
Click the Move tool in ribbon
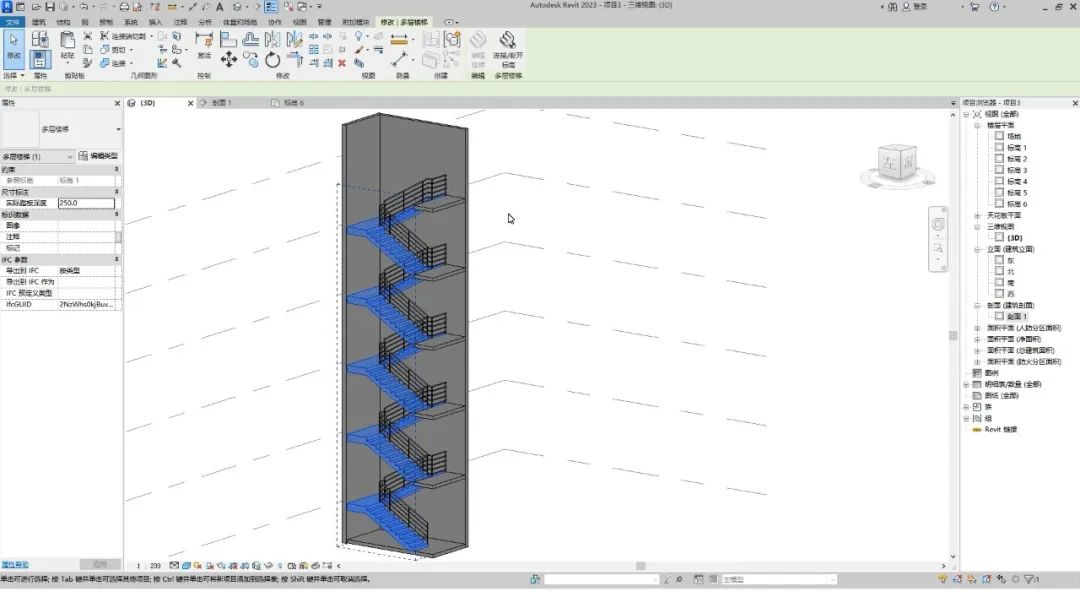coord(229,60)
